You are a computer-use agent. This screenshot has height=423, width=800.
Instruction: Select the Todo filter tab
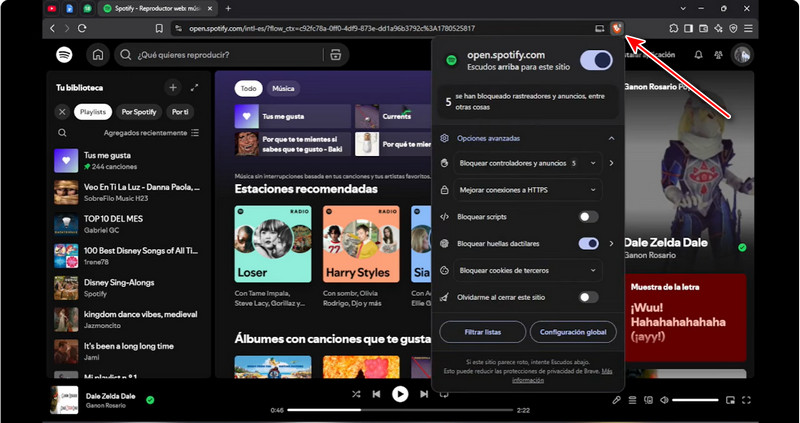(248, 88)
